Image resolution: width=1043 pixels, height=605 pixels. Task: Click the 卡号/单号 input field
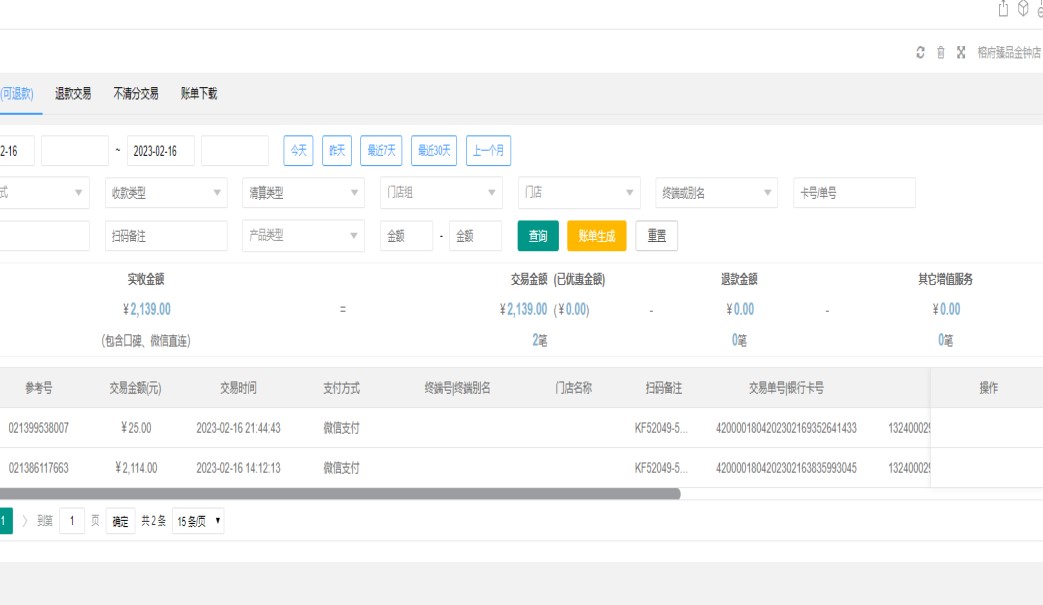click(854, 193)
